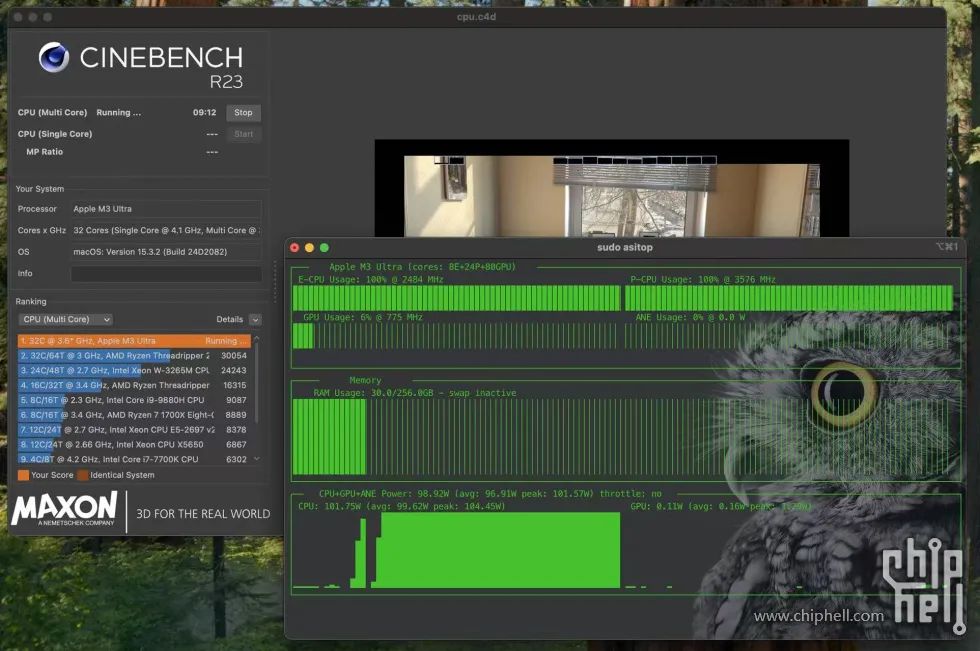
Task: Minimize the asitop window with yellow button
Action: point(309,247)
